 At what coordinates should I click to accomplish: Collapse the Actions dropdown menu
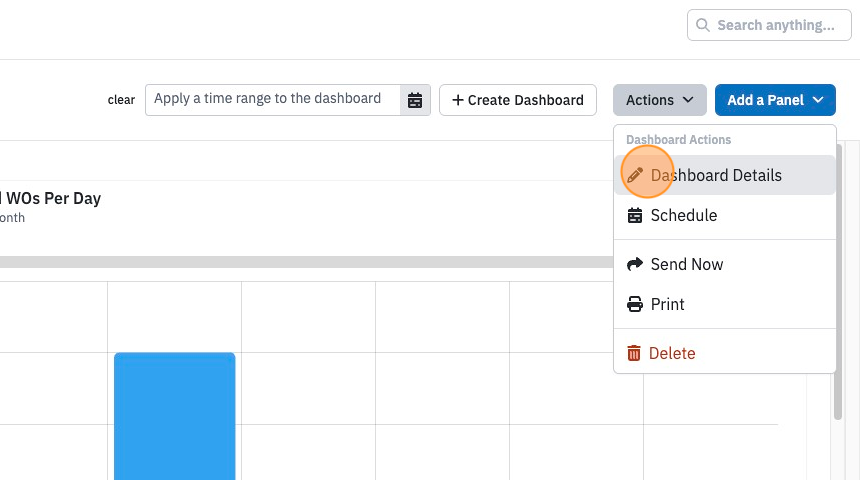tap(660, 100)
